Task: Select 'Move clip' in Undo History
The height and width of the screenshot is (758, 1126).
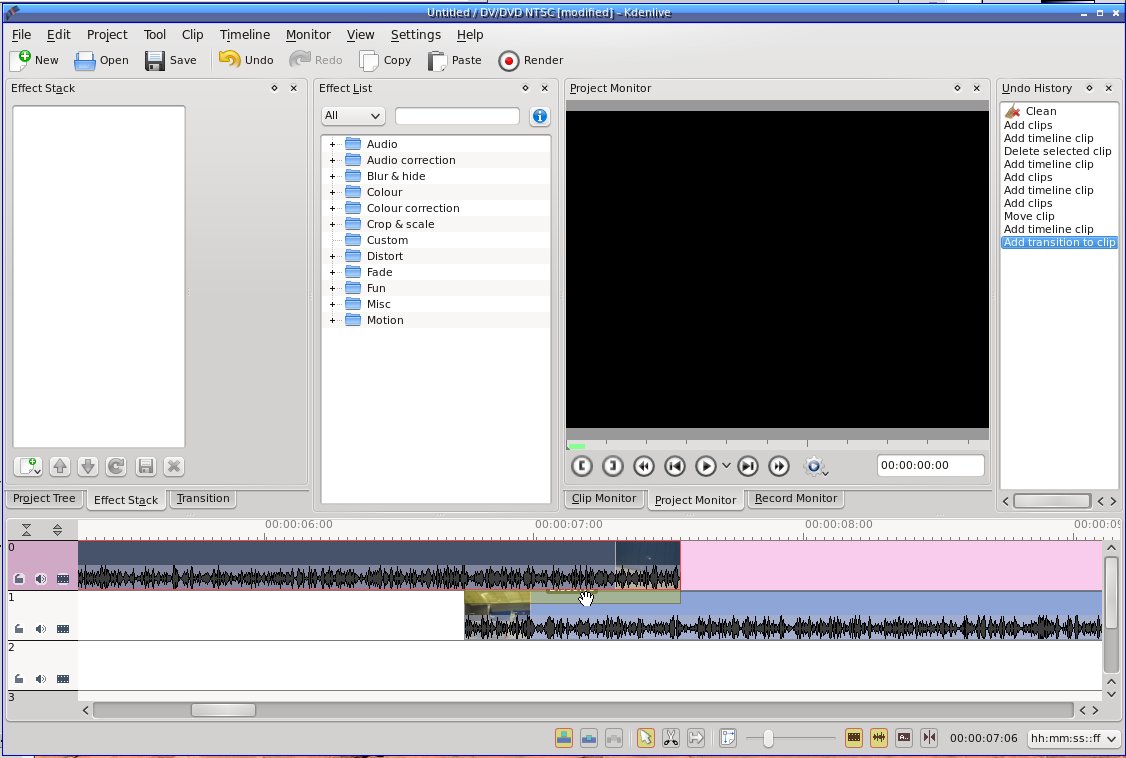Action: tap(1029, 216)
